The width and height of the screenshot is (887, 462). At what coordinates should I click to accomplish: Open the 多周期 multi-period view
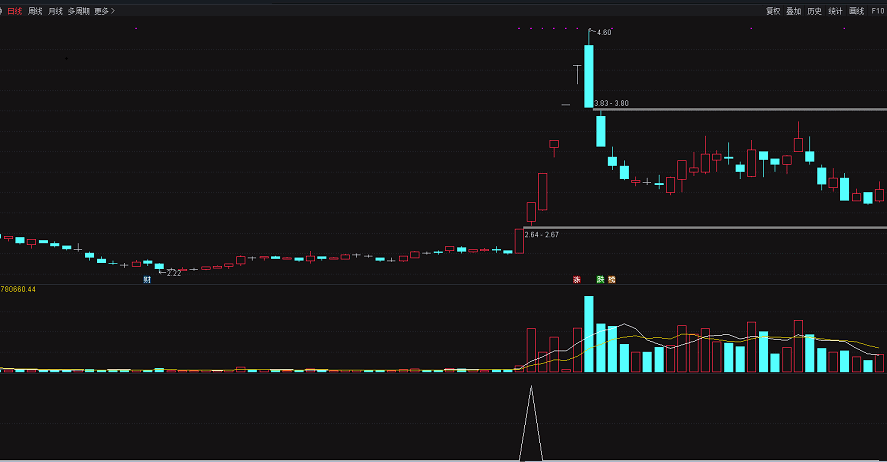pyautogui.click(x=79, y=11)
